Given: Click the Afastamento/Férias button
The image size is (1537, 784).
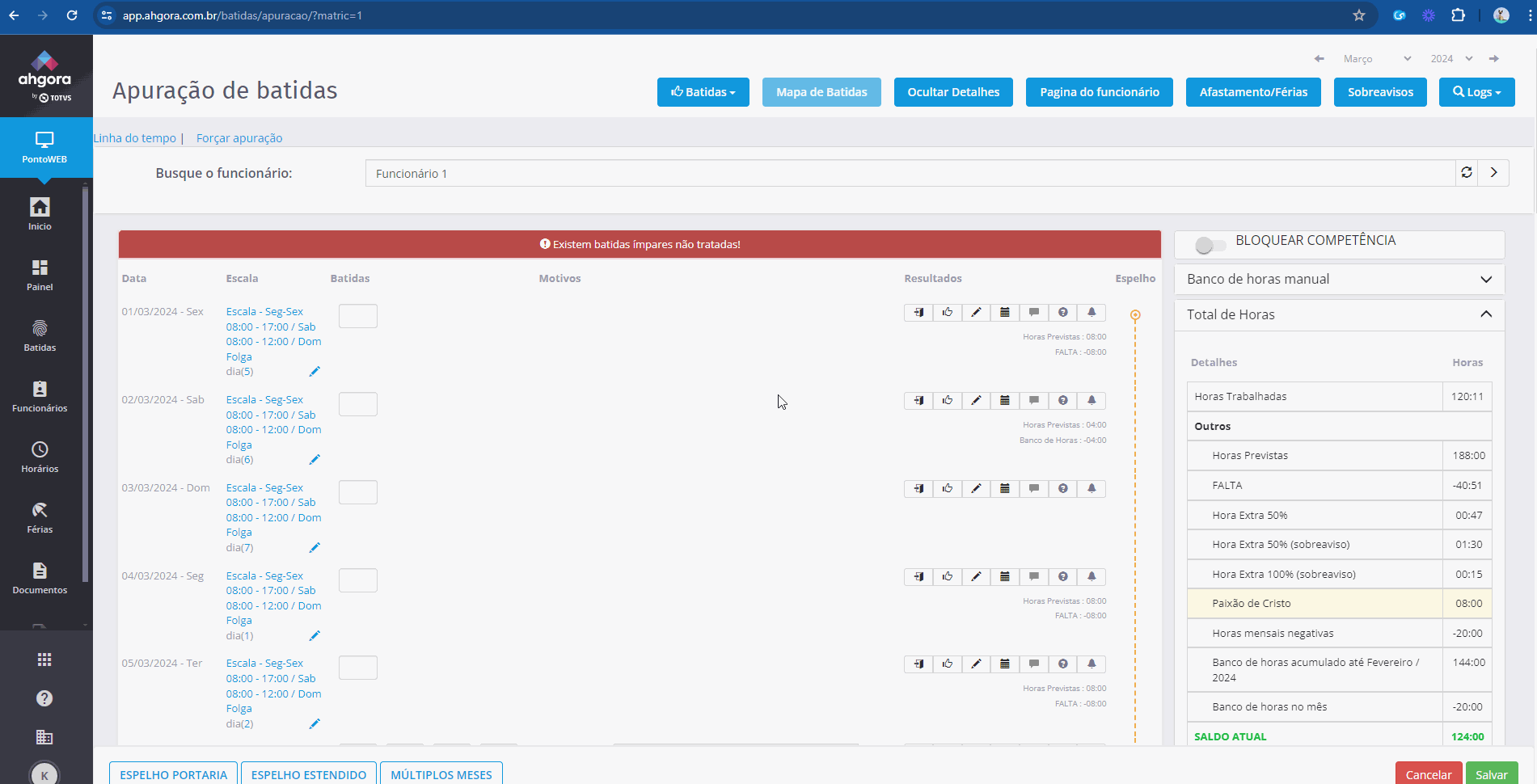Looking at the screenshot, I should tap(1253, 92).
